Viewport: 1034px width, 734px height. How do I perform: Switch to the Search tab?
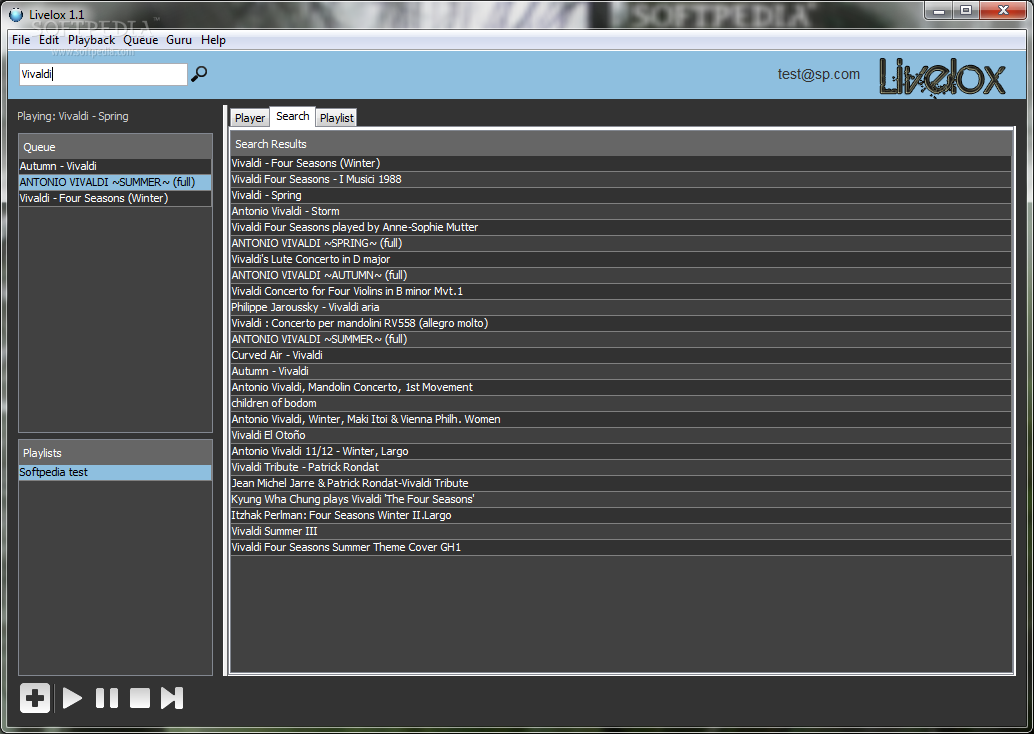point(292,116)
